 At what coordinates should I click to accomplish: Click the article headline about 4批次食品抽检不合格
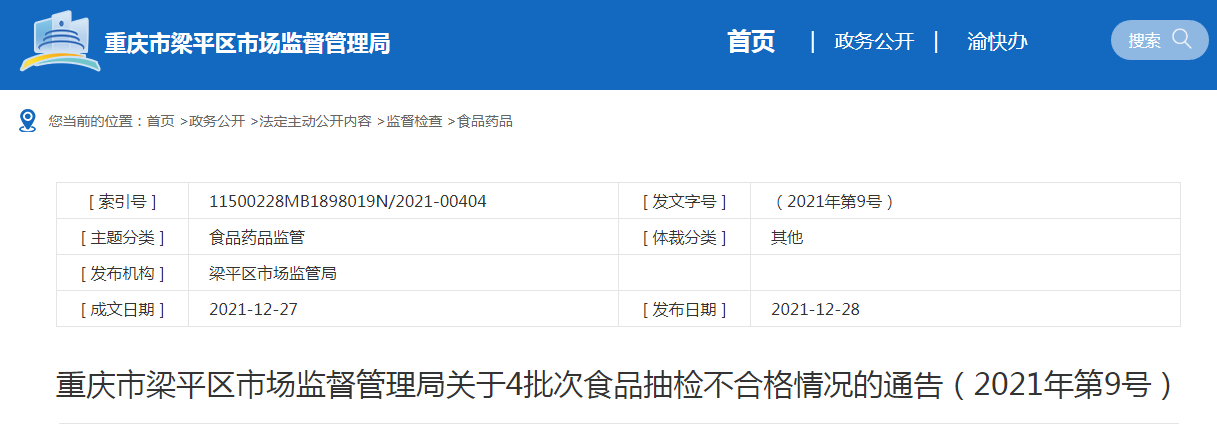tap(616, 384)
